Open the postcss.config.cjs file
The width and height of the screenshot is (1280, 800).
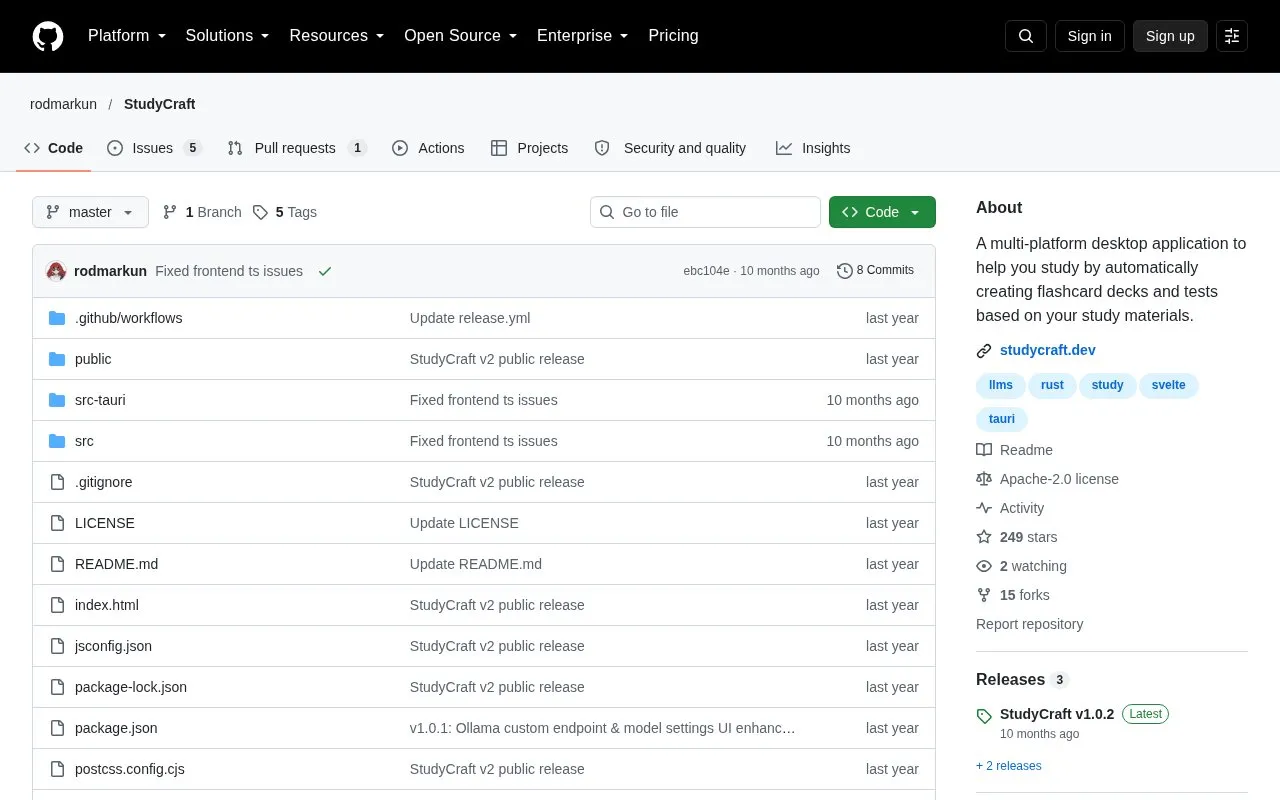[x=130, y=769]
